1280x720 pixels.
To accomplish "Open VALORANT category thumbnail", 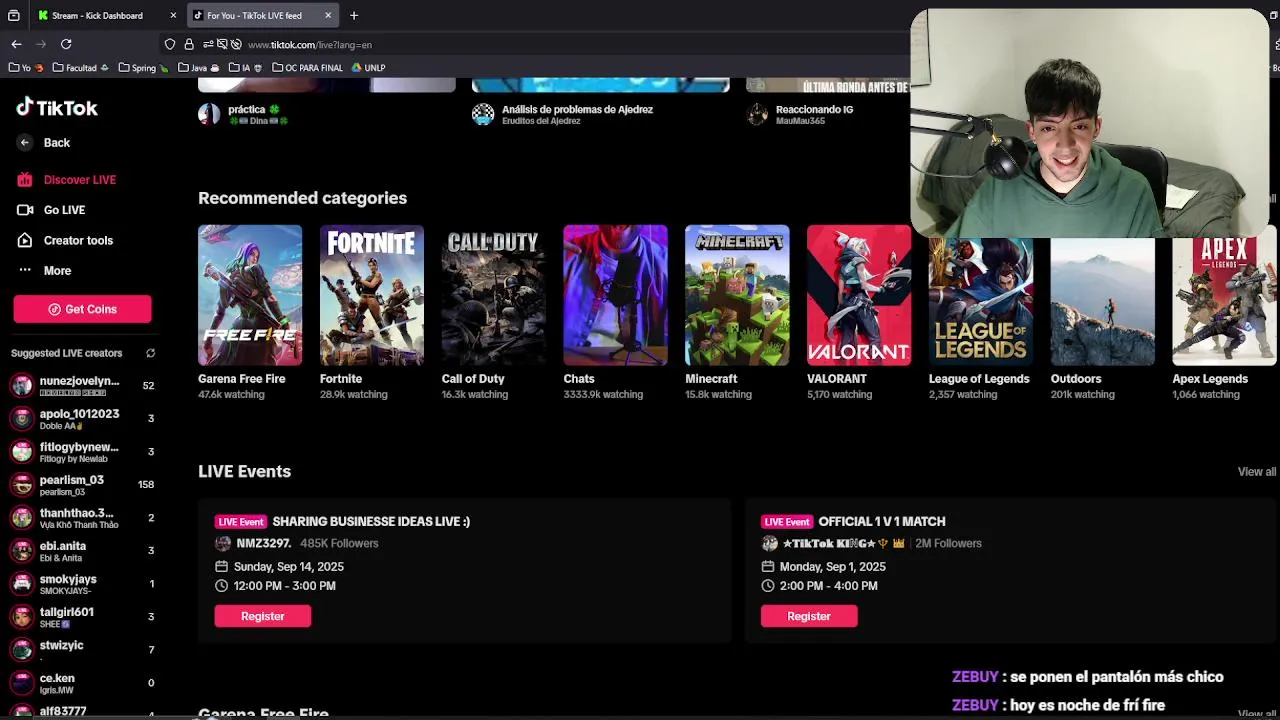I will tap(859, 295).
